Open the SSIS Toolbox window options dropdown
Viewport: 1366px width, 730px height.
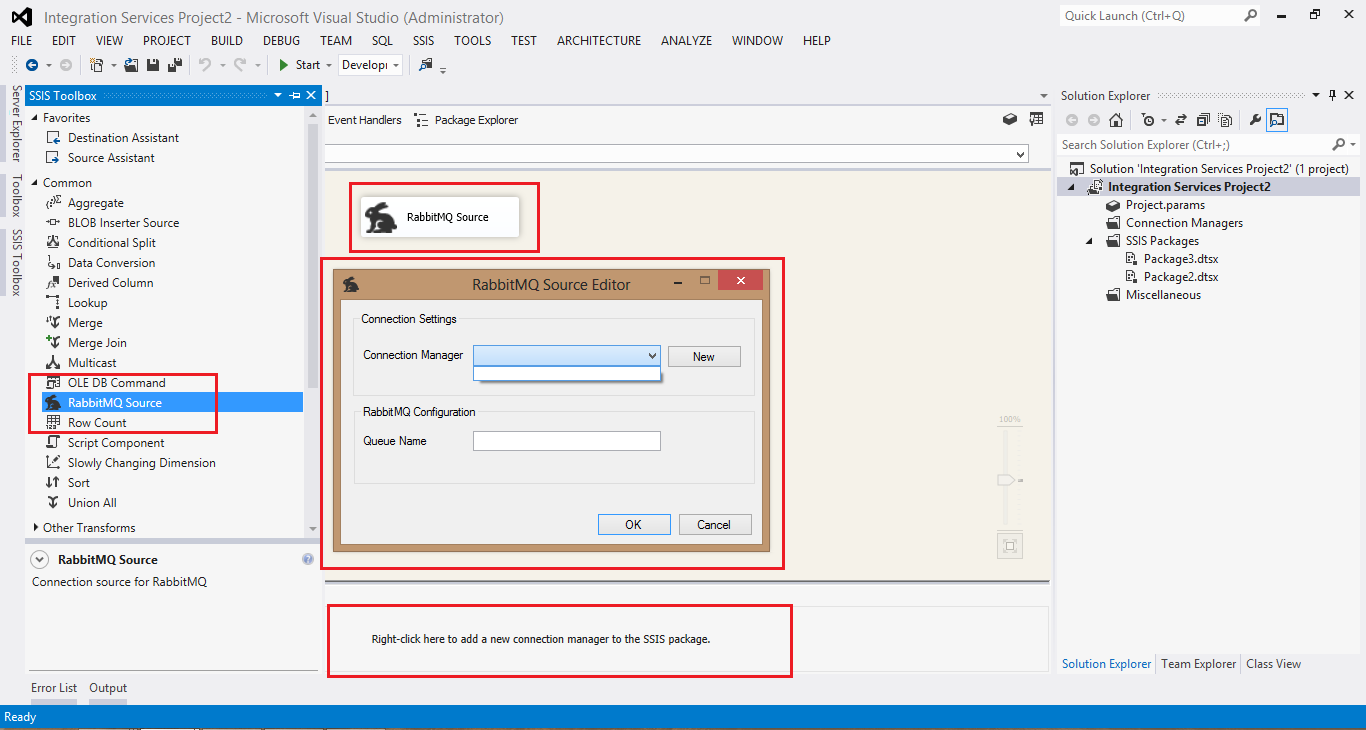pos(278,96)
